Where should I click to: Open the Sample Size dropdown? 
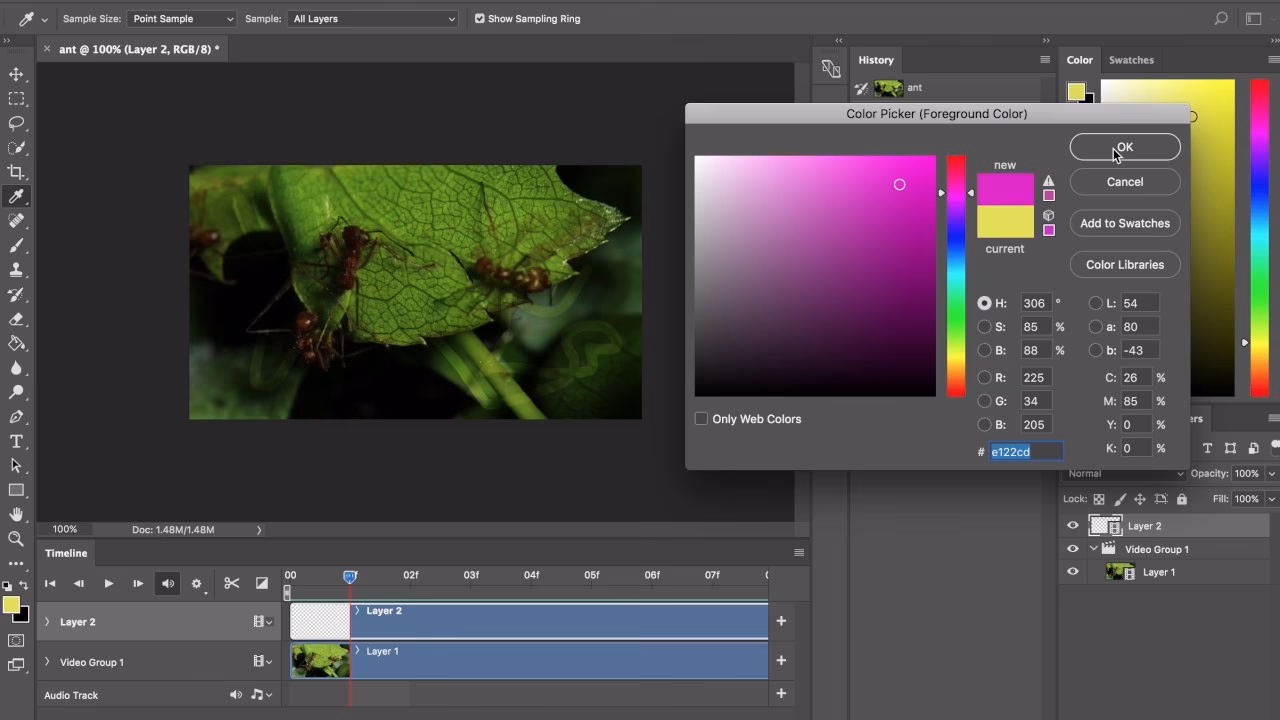180,18
